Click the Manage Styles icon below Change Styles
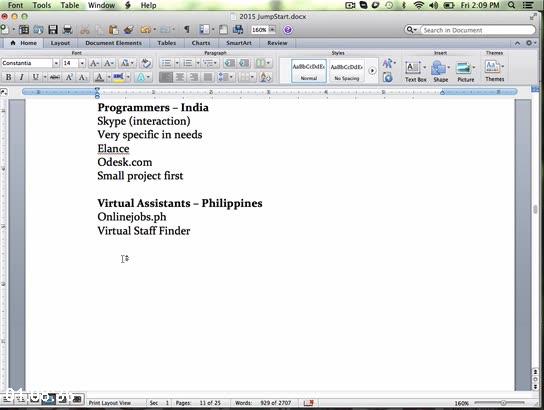 388,77
